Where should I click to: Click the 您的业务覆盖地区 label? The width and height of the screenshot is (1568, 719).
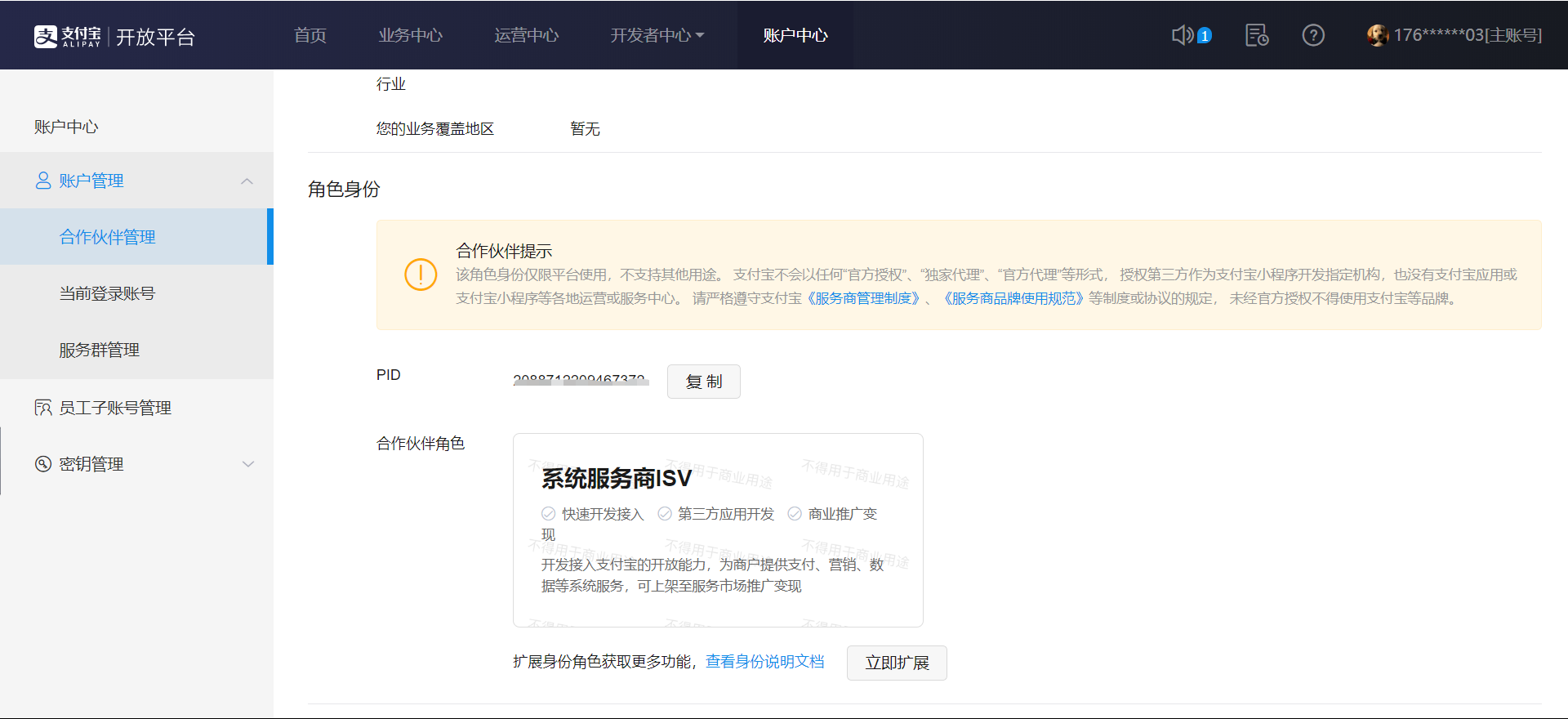point(435,129)
